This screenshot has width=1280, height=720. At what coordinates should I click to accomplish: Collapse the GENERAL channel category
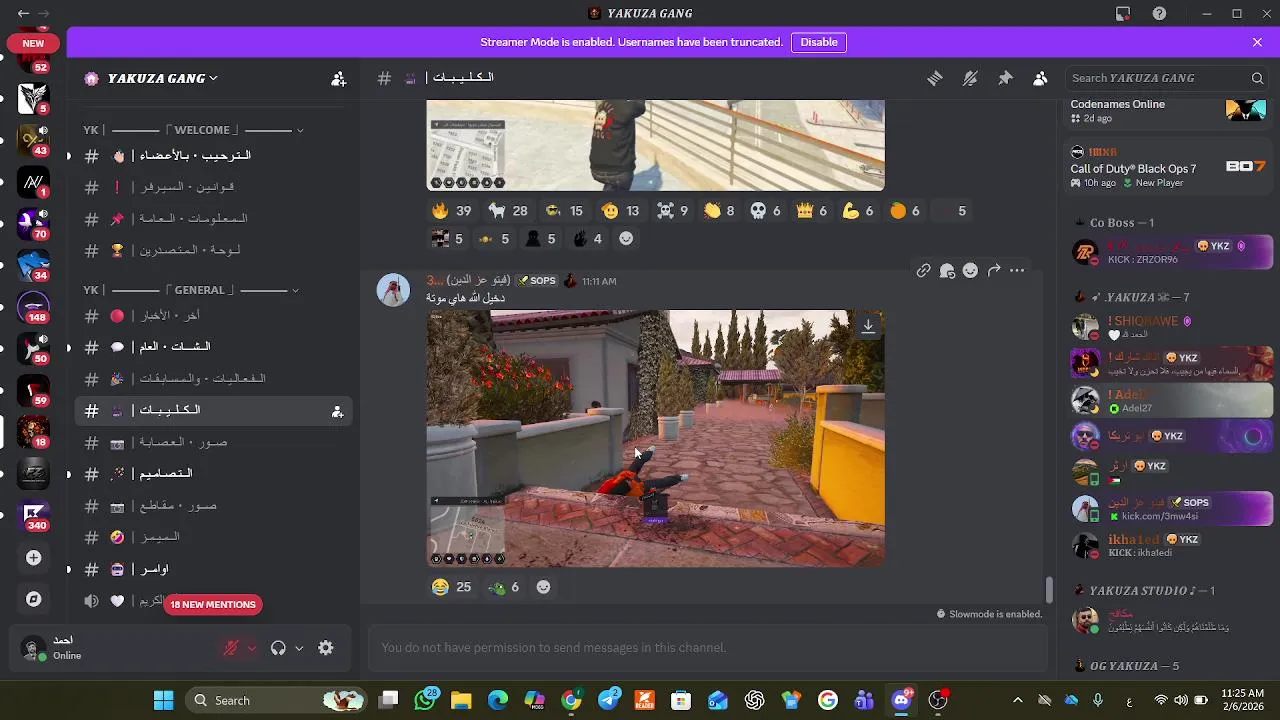point(191,290)
